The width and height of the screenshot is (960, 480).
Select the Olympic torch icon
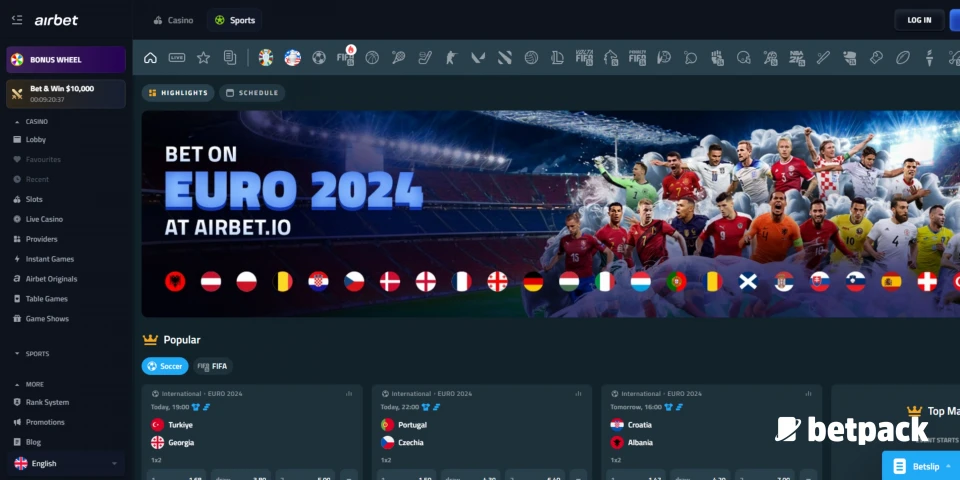tap(929, 58)
